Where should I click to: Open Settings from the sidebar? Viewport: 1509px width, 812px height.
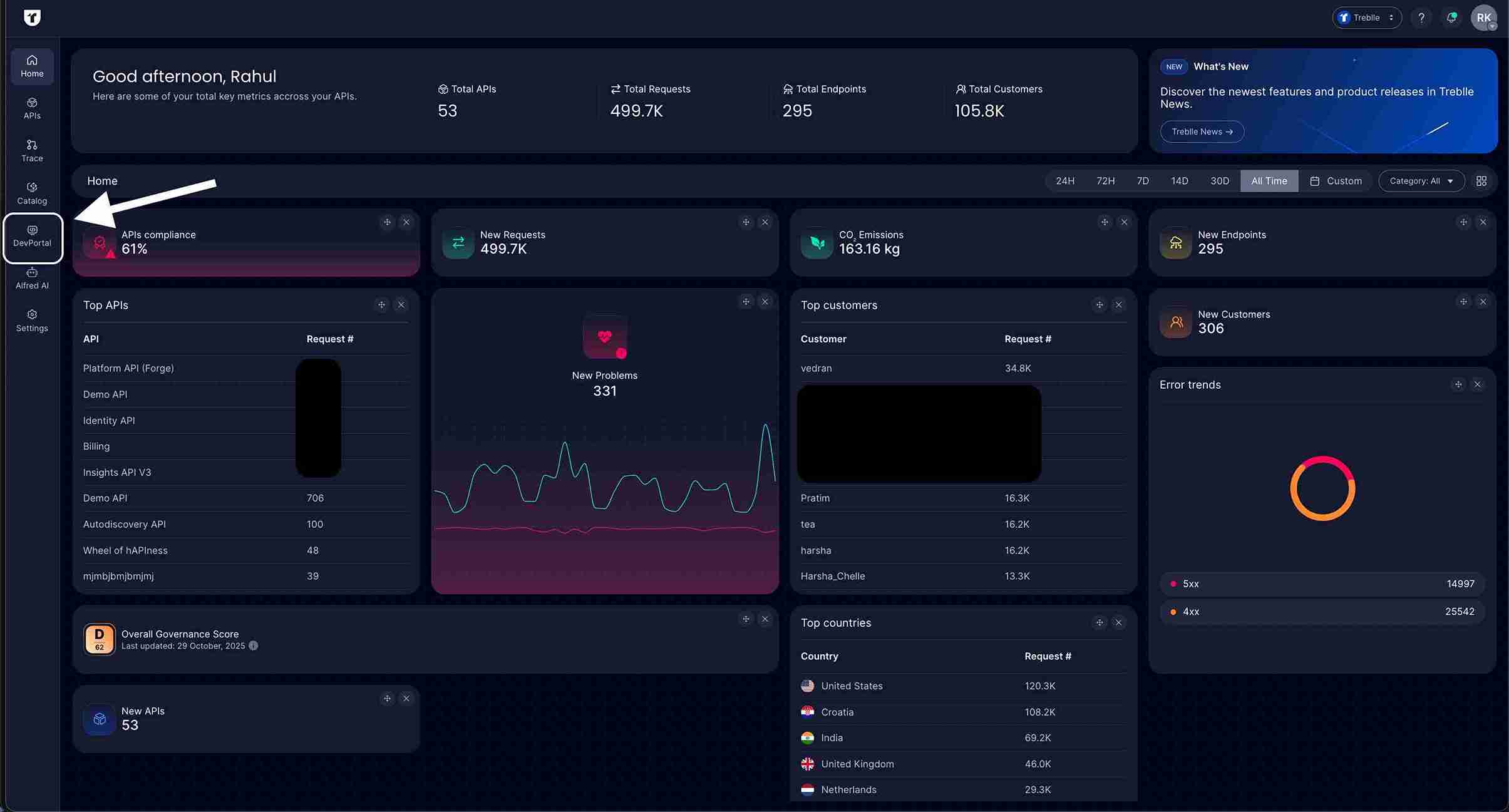point(32,321)
